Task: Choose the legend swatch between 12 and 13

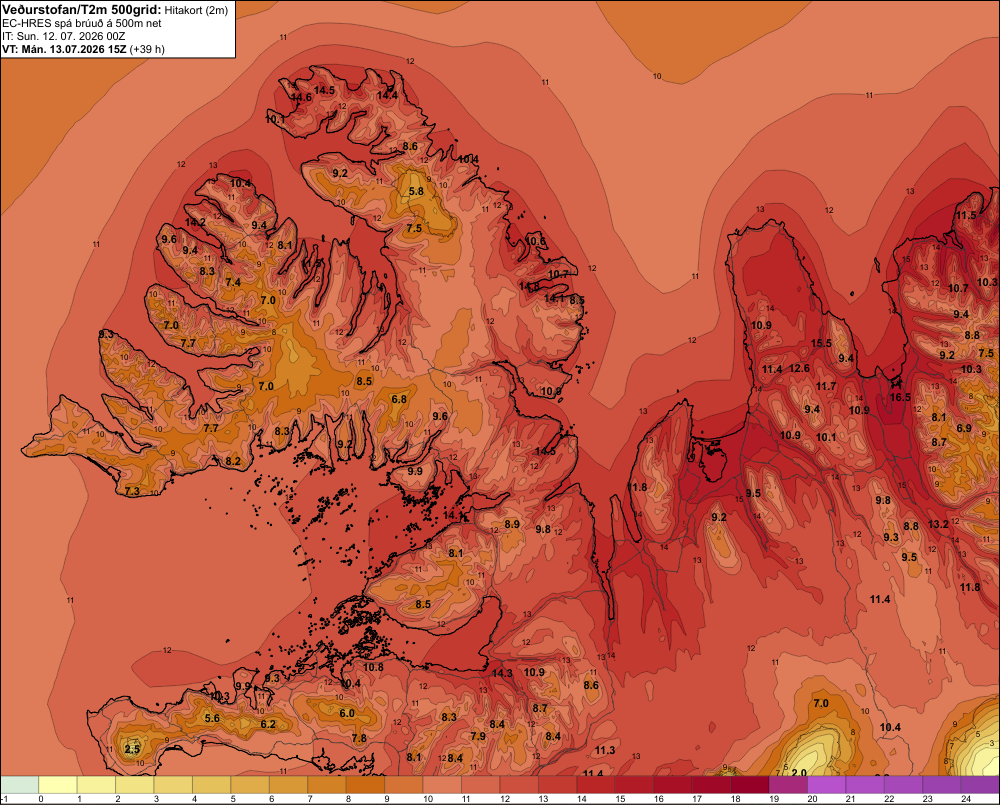Action: [x=519, y=785]
